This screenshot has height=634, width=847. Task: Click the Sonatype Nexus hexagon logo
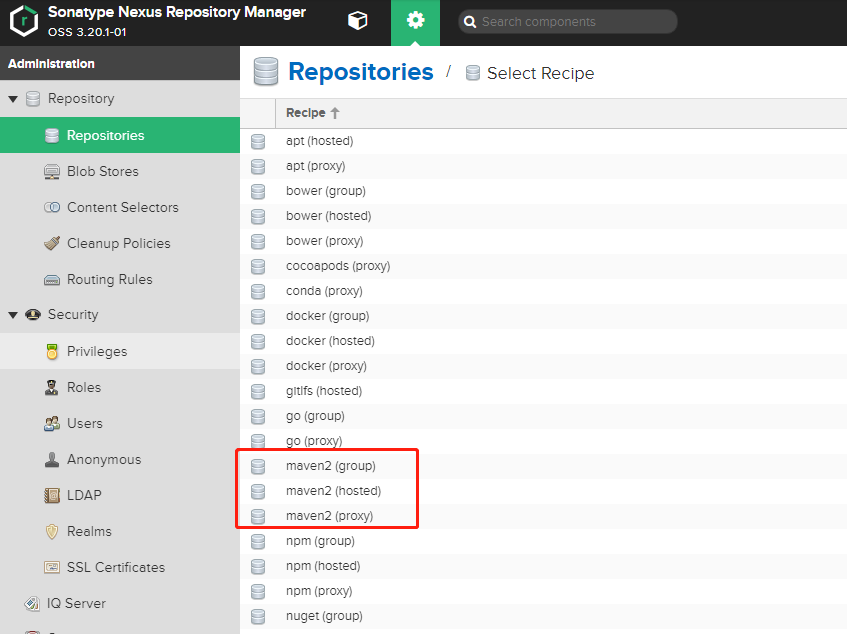tap(24, 21)
